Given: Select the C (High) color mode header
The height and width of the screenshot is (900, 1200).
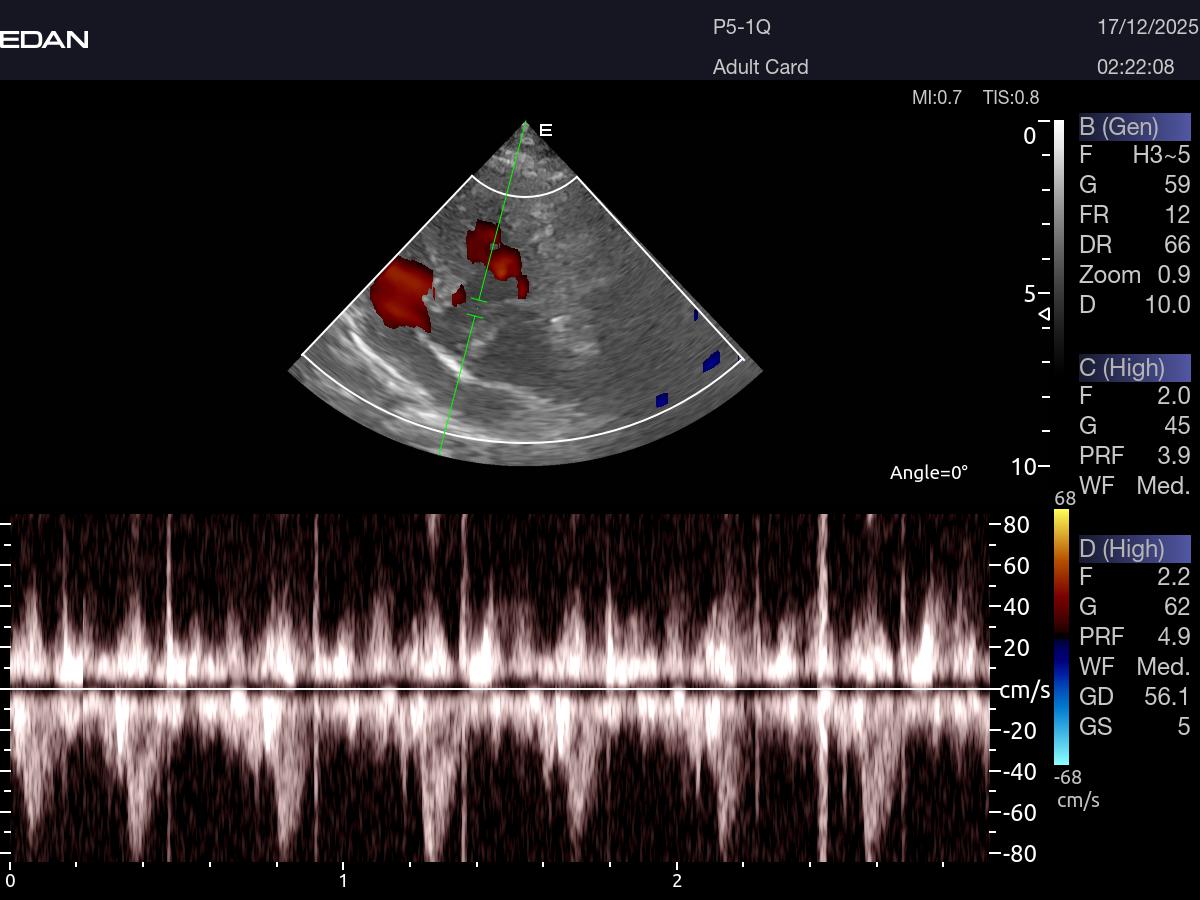Looking at the screenshot, I should click(1134, 367).
